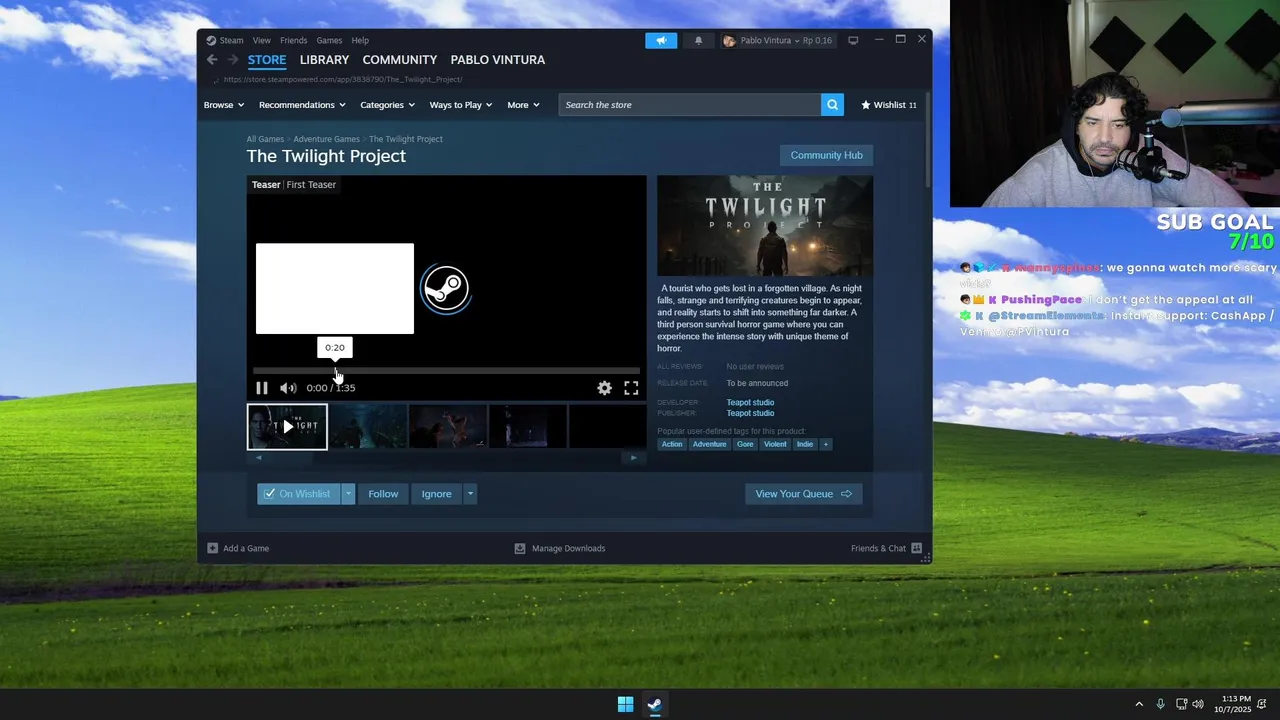Click the Steam announcements megaphone icon
The image size is (1280, 720).
661,40
